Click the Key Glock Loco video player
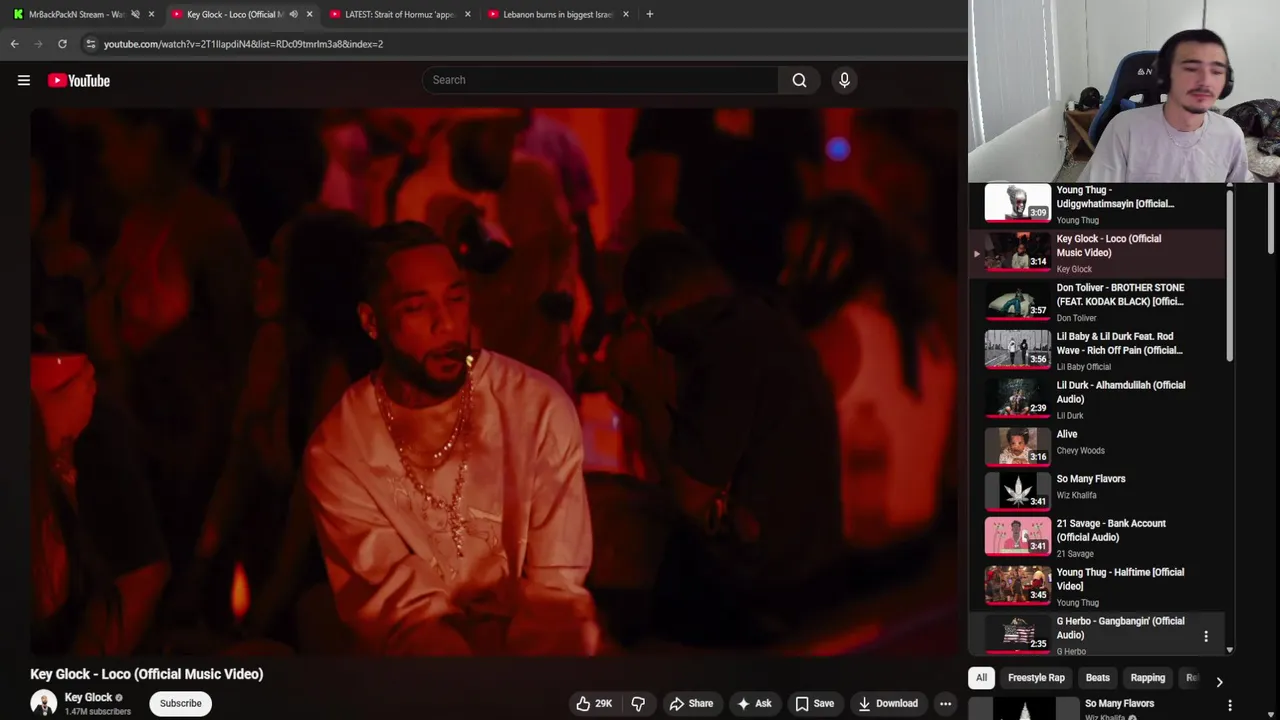 click(494, 381)
